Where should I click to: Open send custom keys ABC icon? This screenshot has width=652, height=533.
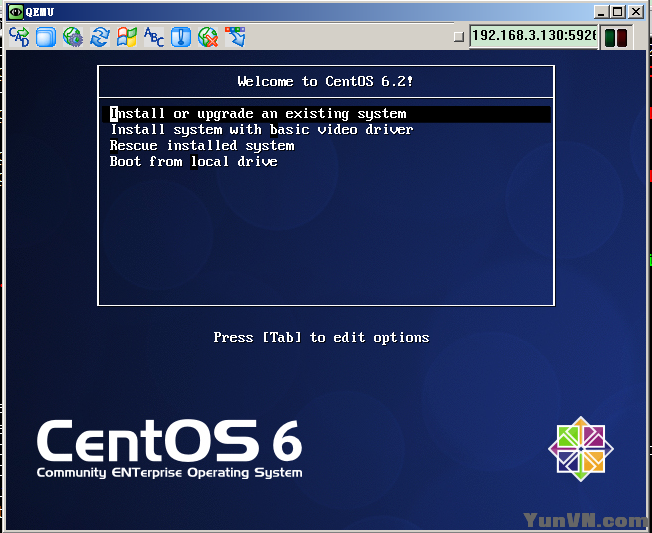[154, 37]
